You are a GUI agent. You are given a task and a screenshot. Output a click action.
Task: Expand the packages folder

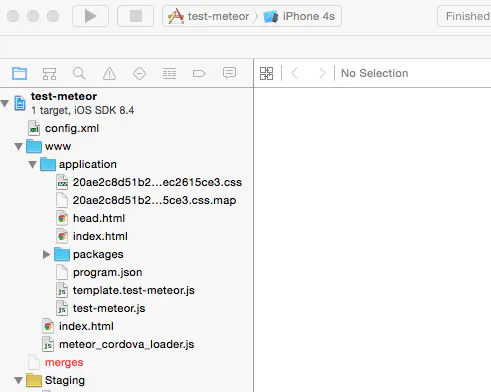[x=47, y=255]
